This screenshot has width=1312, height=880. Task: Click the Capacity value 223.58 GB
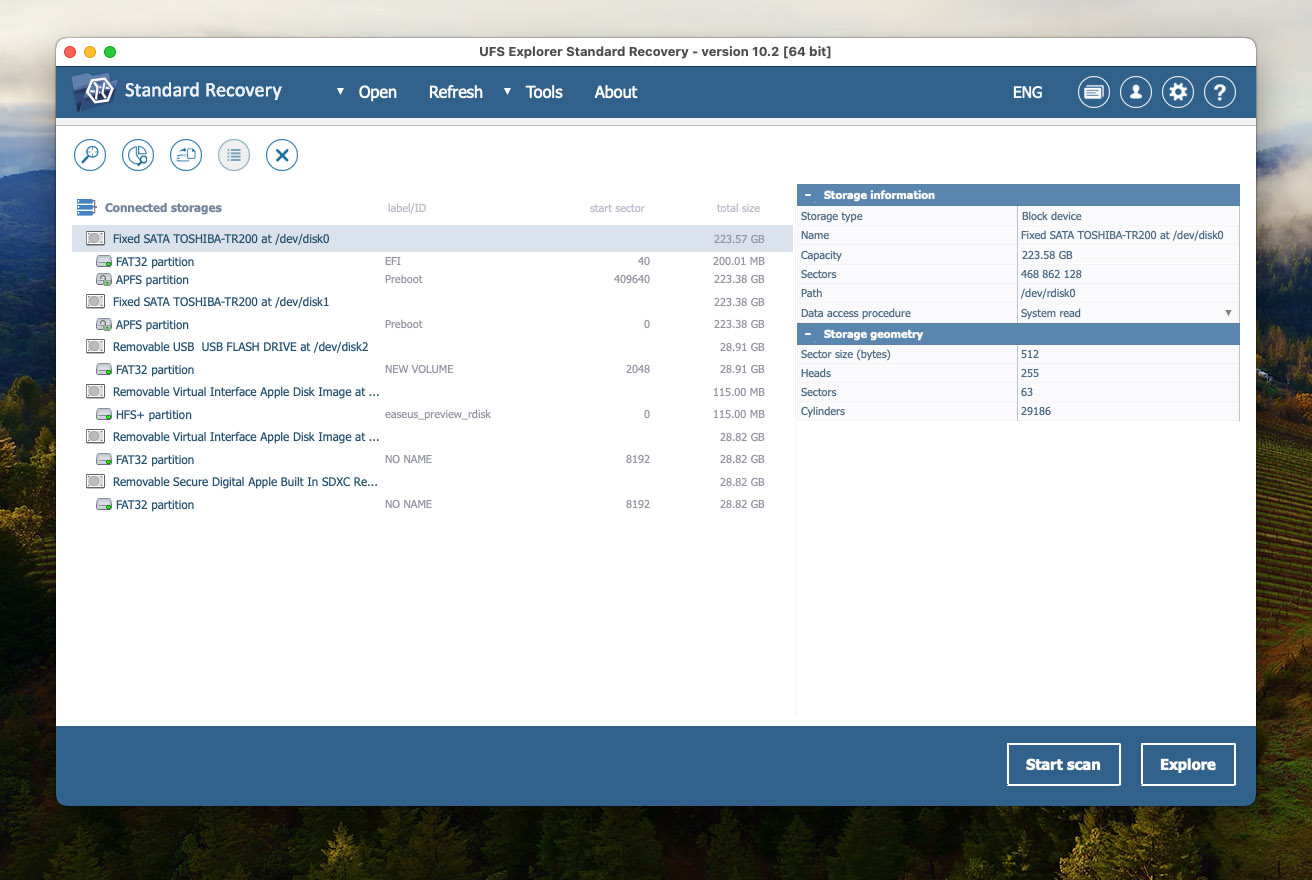[1046, 255]
